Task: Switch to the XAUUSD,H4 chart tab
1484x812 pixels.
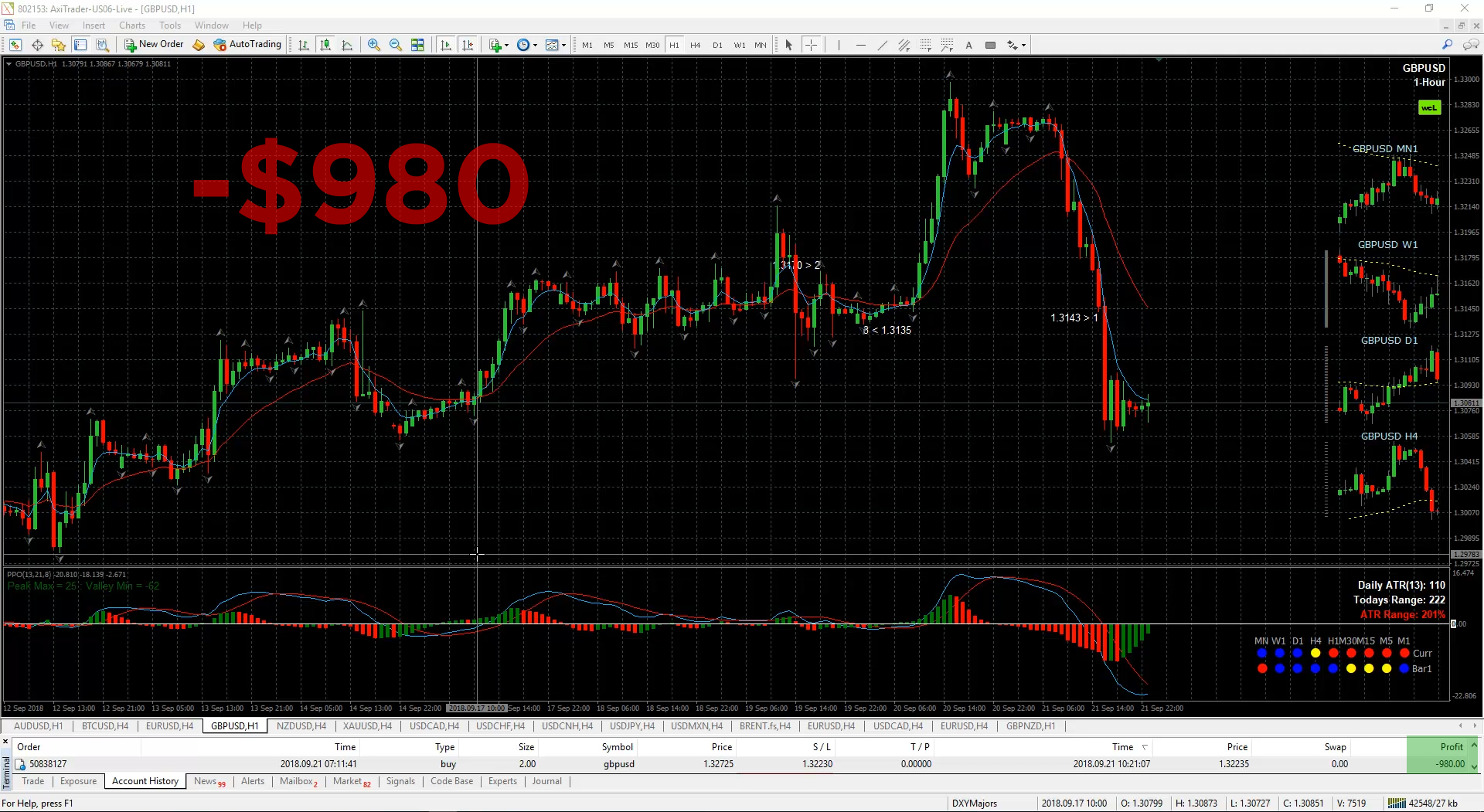Action: 367,725
